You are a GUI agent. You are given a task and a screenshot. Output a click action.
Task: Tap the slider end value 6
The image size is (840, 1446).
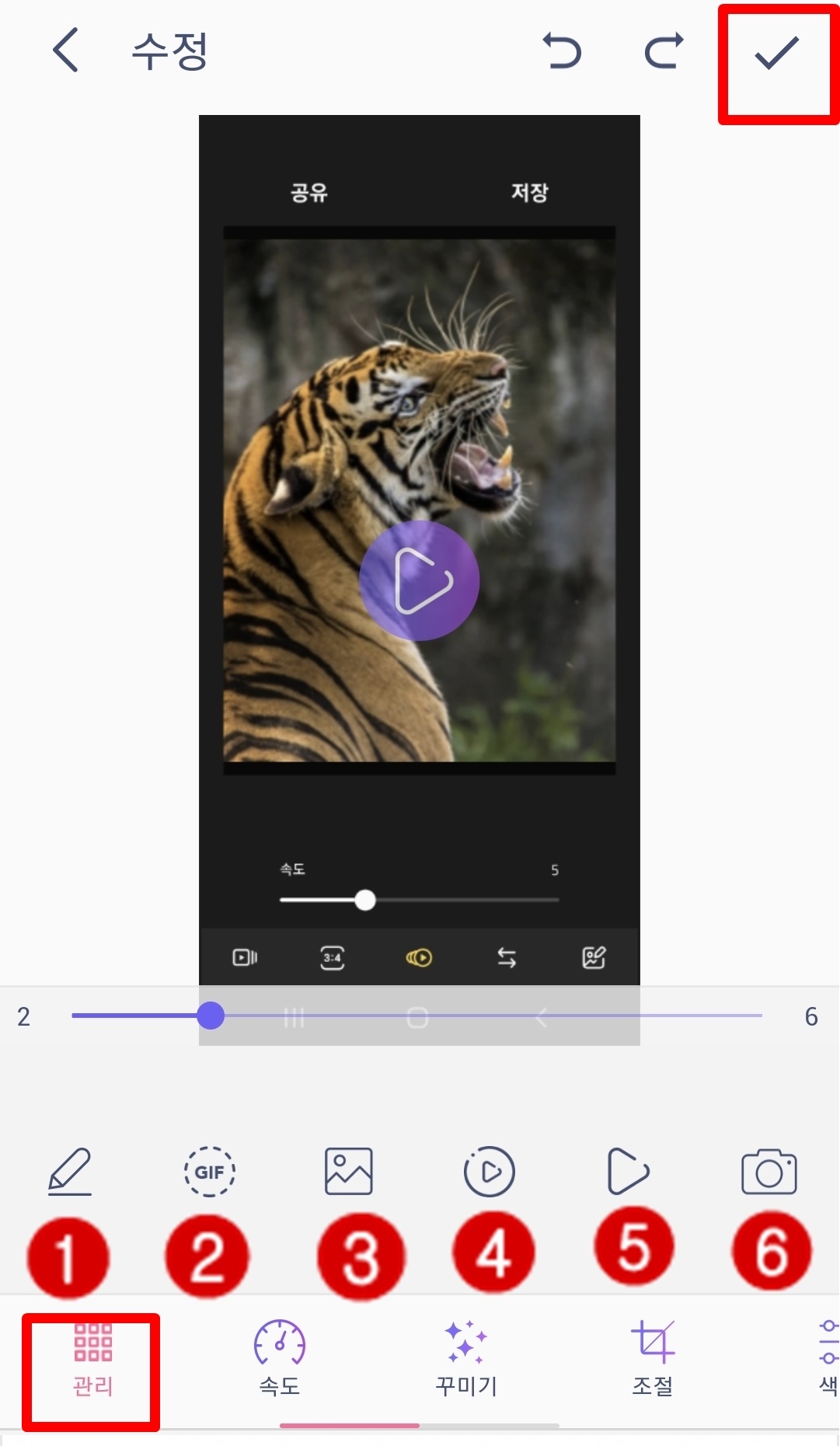(x=811, y=1016)
